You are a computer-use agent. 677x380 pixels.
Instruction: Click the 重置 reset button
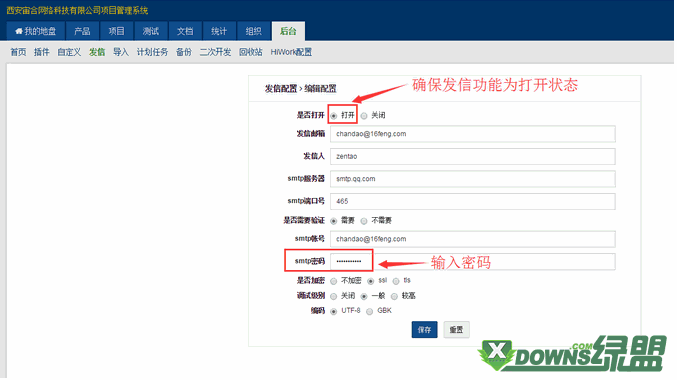click(x=456, y=330)
